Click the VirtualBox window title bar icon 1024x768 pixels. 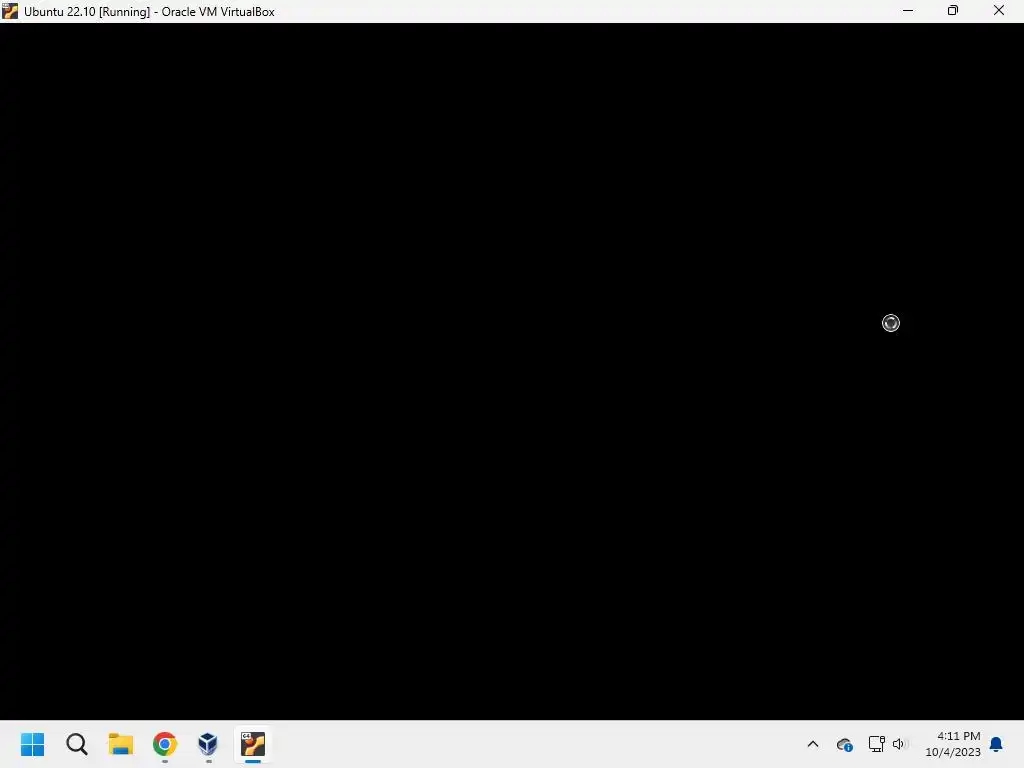coord(10,11)
